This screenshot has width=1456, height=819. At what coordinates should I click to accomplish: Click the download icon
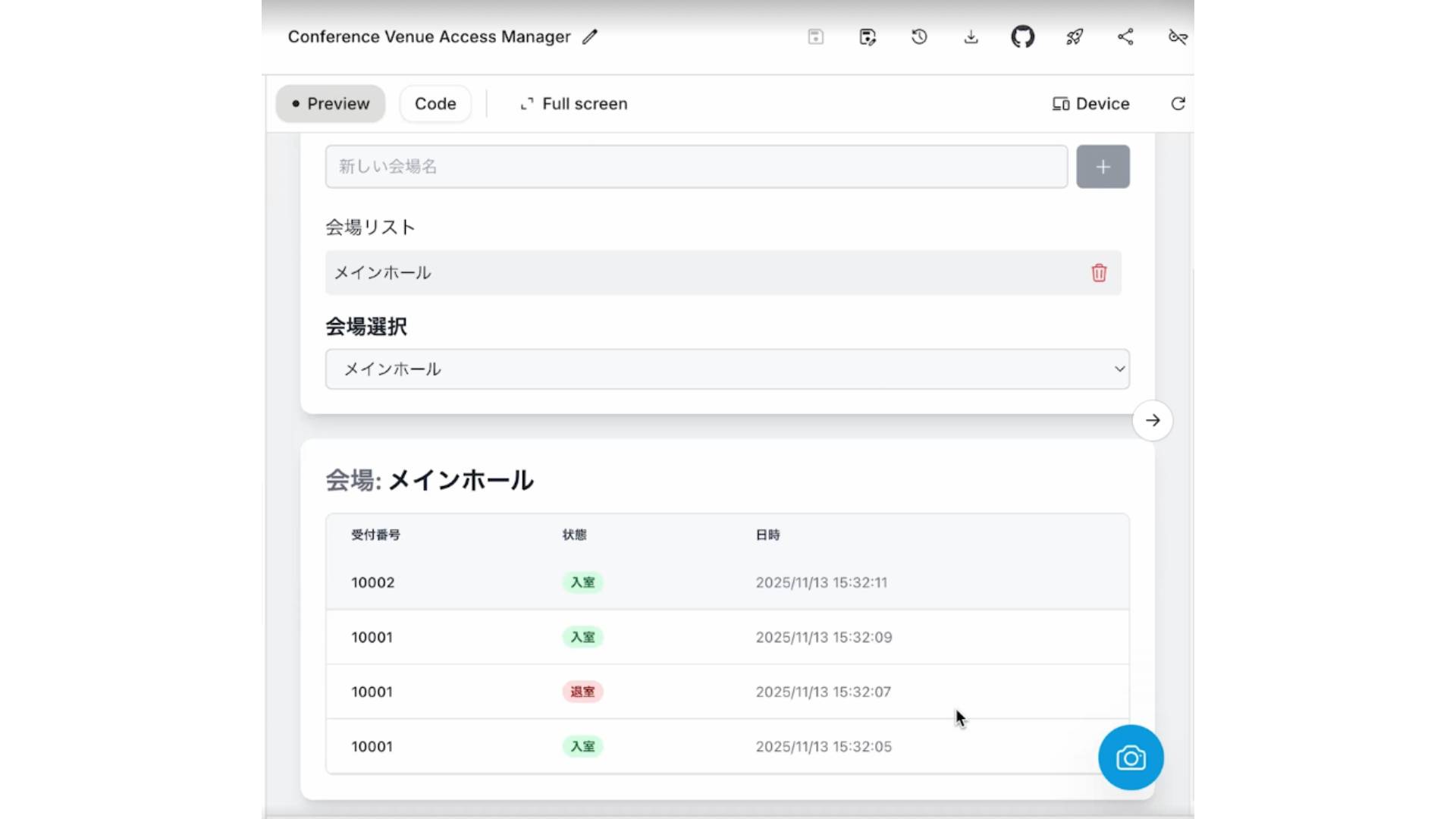pyautogui.click(x=971, y=36)
